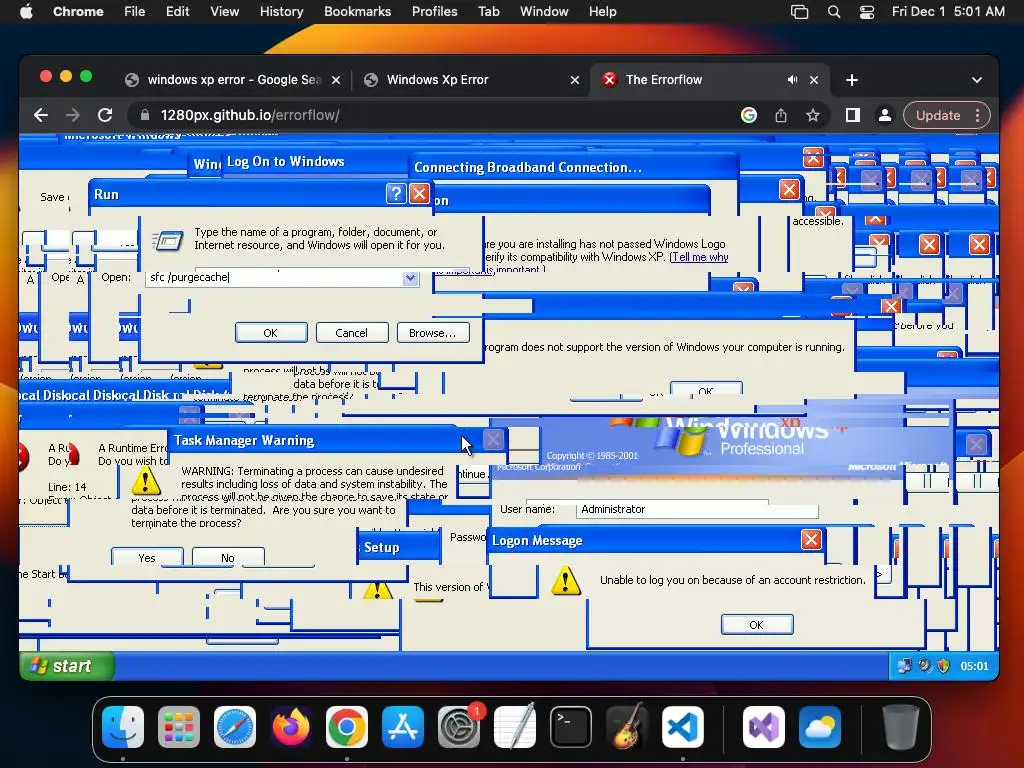1024x768 pixels.
Task: Launch Safari from the Dock
Action: pos(234,727)
